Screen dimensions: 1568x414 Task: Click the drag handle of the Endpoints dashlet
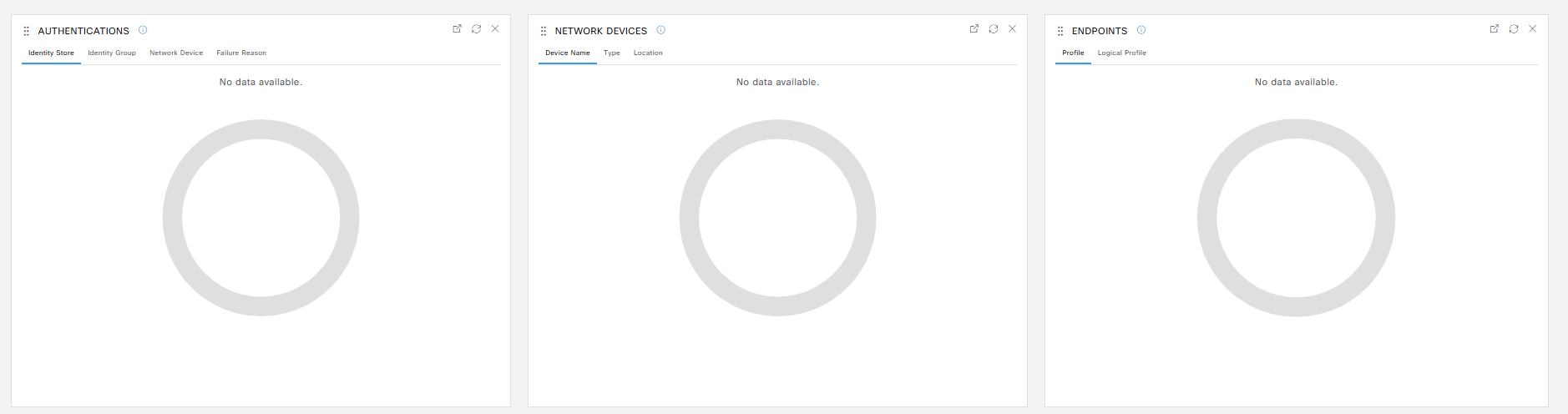(x=1060, y=31)
